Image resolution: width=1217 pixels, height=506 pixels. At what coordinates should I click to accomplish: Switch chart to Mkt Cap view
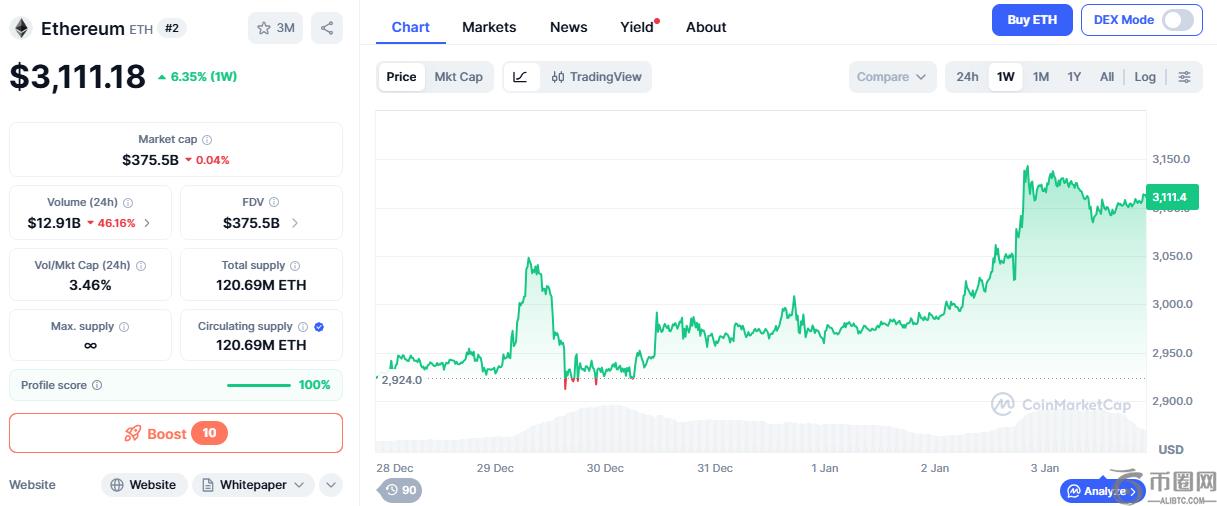coord(458,77)
